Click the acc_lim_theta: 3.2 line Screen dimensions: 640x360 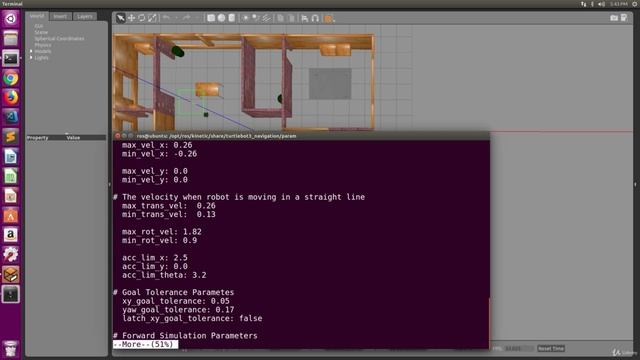(164, 275)
